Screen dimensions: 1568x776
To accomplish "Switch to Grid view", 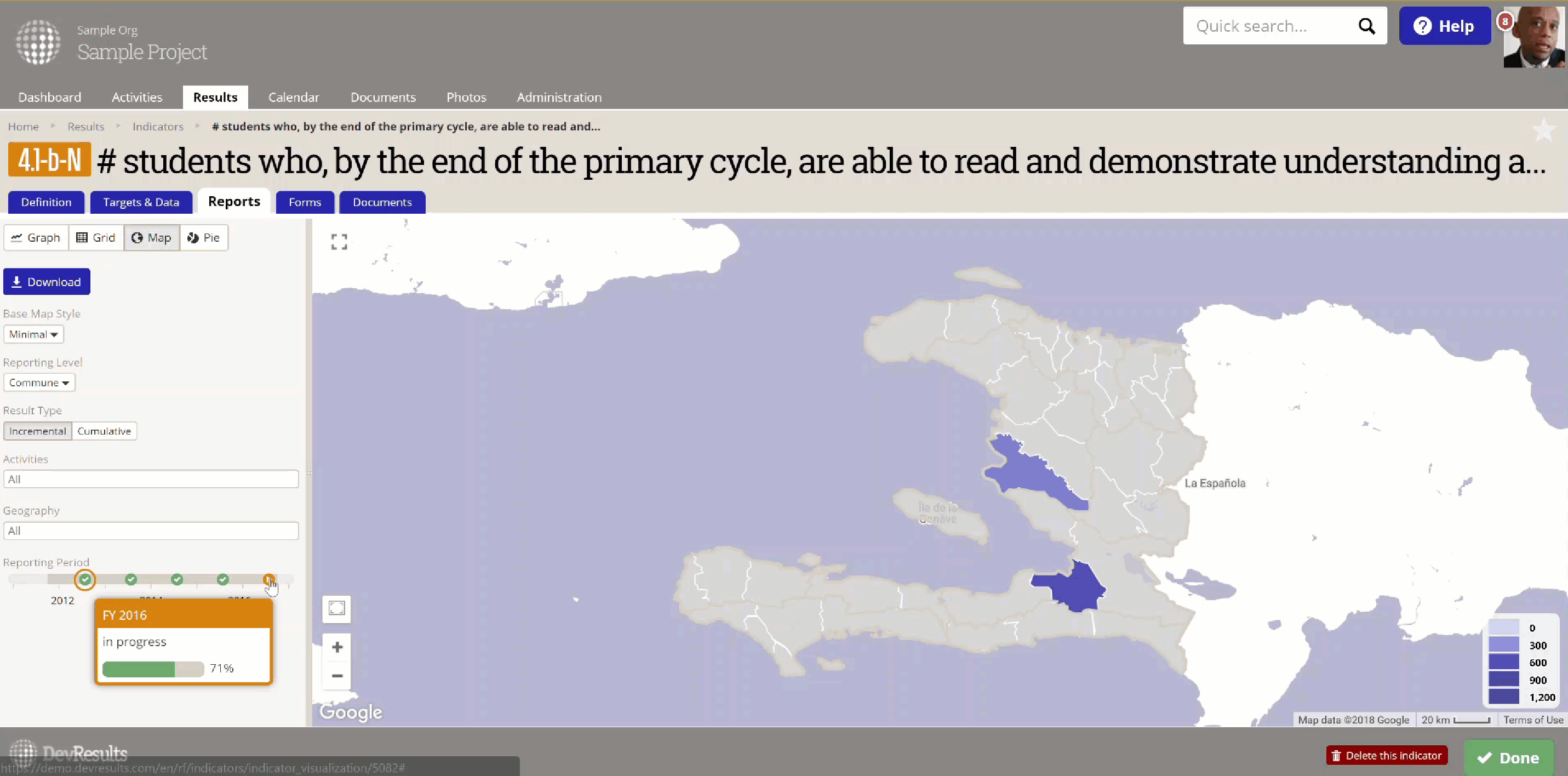I will coord(96,237).
